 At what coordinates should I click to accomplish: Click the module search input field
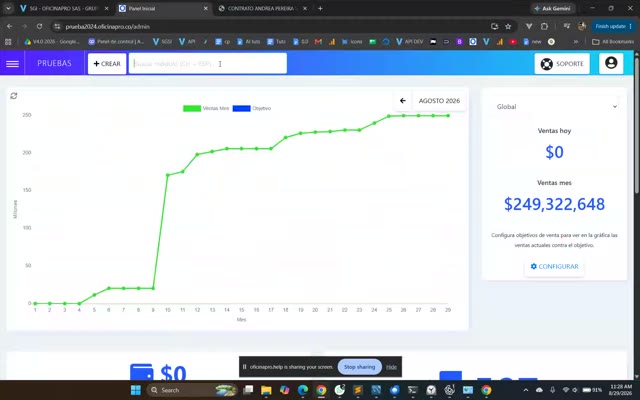(x=208, y=64)
